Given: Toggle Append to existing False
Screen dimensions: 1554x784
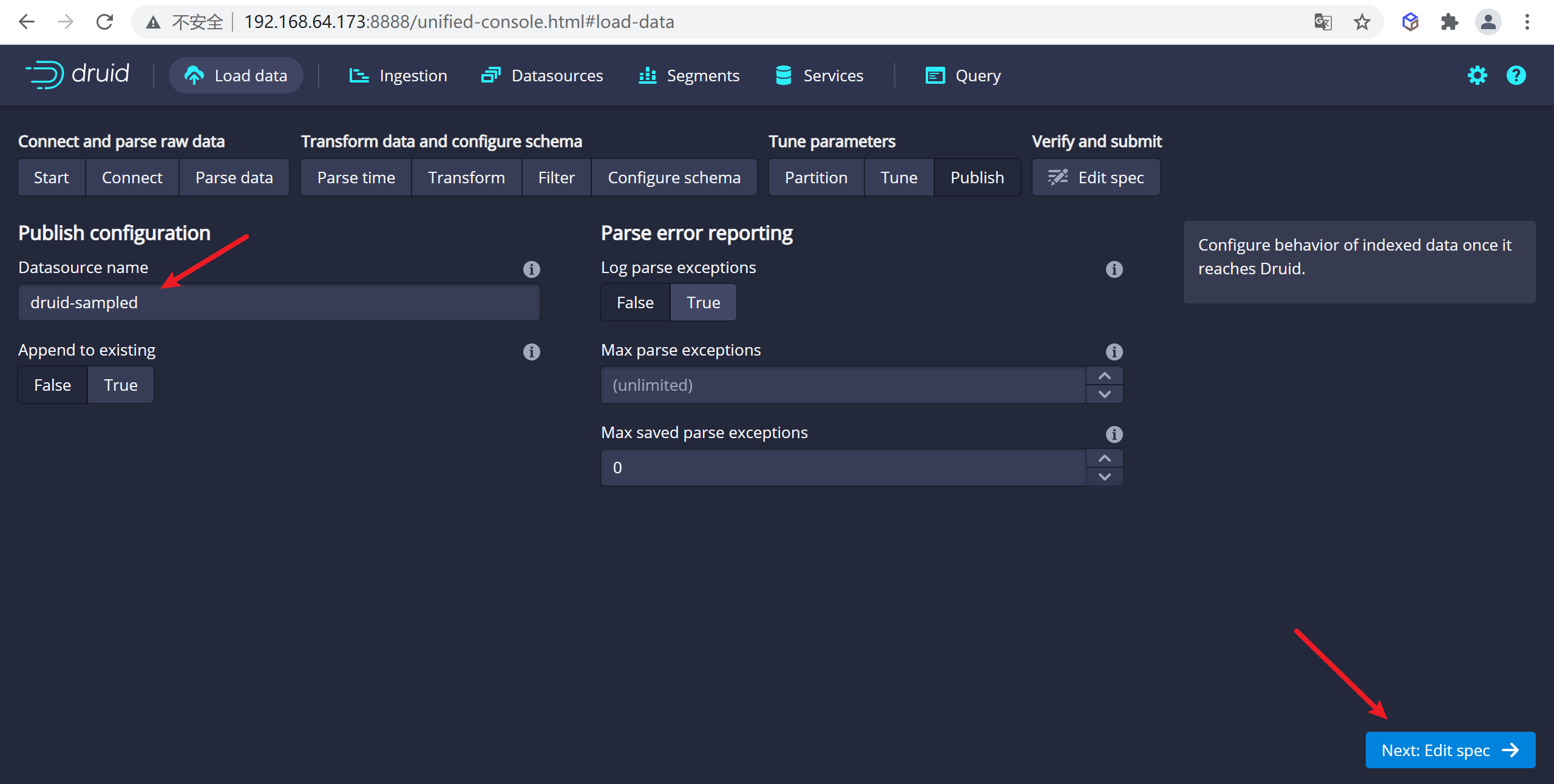Looking at the screenshot, I should [x=52, y=384].
